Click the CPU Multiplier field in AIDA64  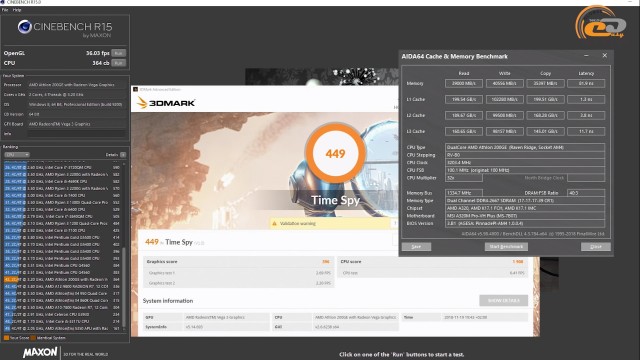464,178
